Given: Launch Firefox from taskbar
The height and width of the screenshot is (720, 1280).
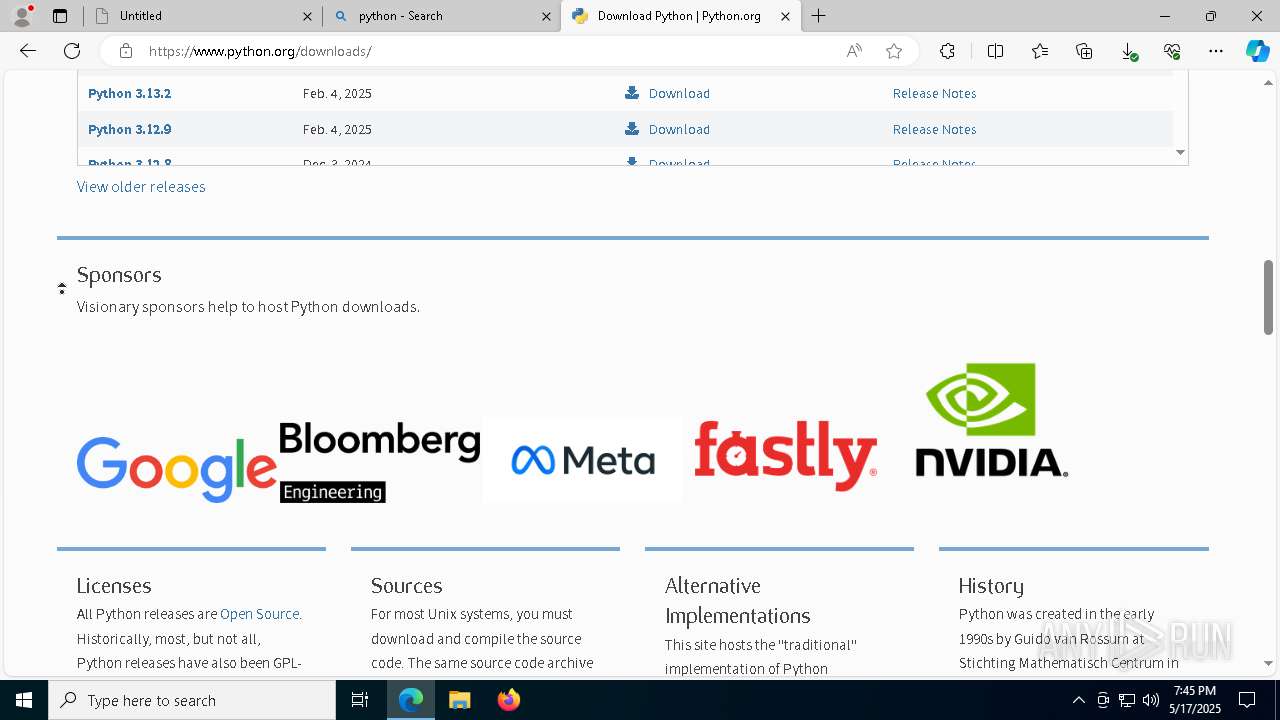Looking at the screenshot, I should (x=508, y=700).
